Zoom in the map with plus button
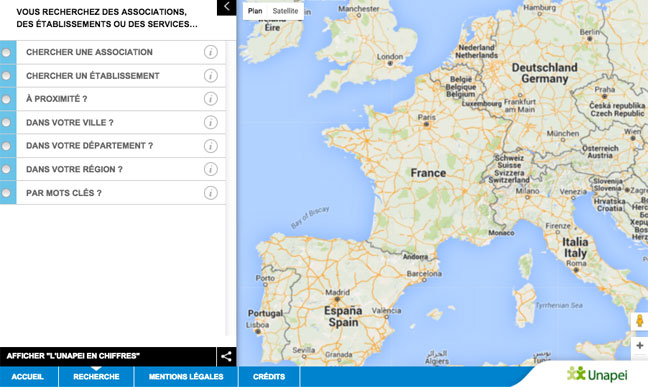 tap(640, 345)
